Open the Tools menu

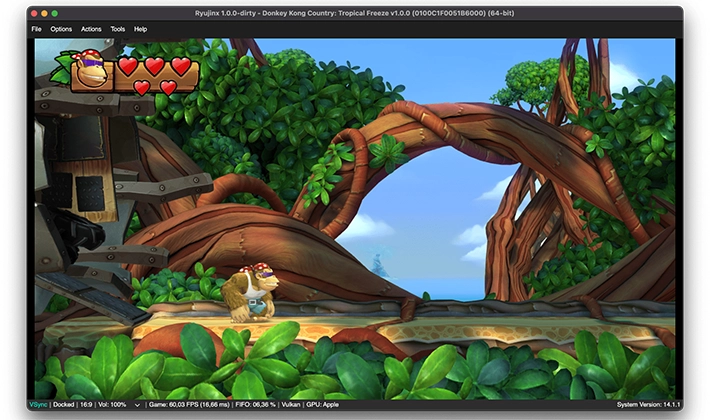(x=118, y=29)
